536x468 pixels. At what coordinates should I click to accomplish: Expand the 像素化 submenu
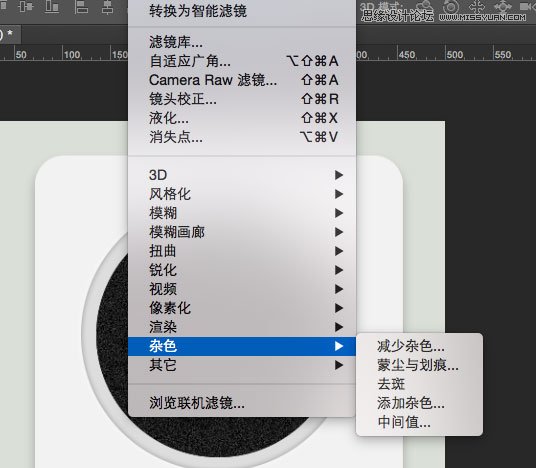point(242,308)
